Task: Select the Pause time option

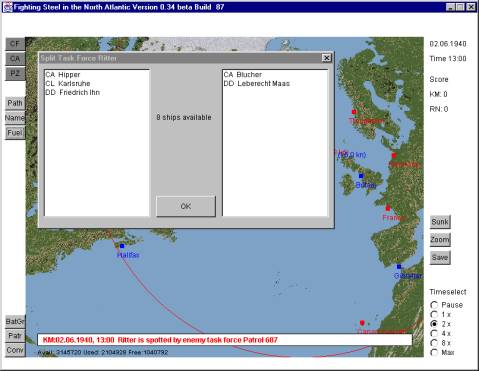Action: point(434,305)
